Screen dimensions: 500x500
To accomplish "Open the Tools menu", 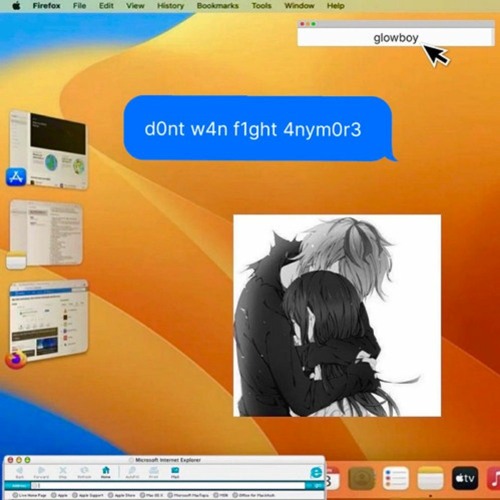I will (261, 6).
